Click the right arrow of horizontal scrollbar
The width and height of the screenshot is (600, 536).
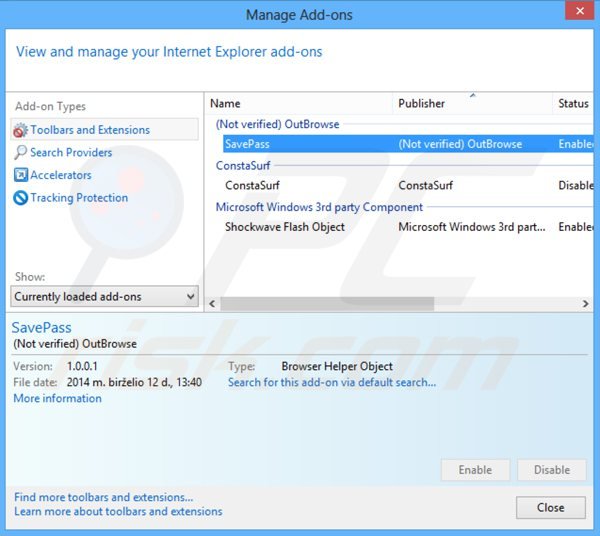585,304
